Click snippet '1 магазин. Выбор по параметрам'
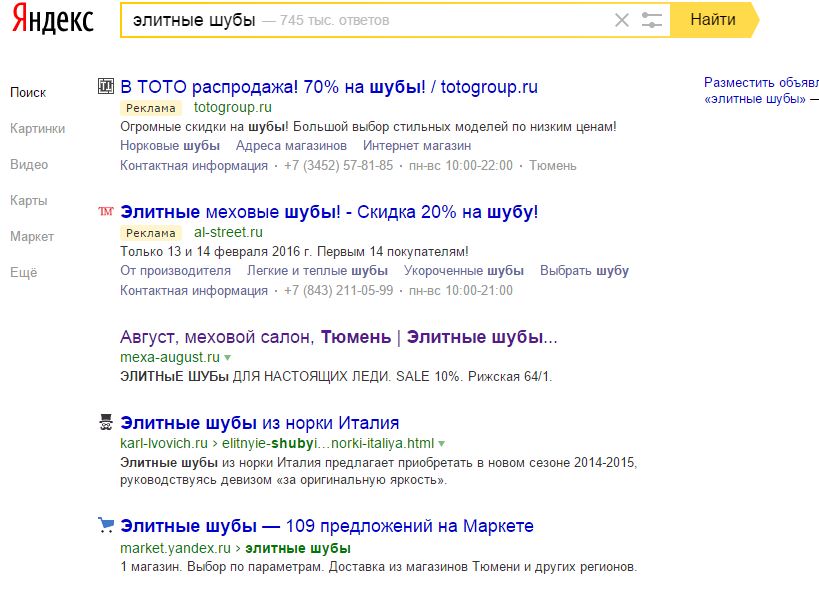 coord(222,567)
